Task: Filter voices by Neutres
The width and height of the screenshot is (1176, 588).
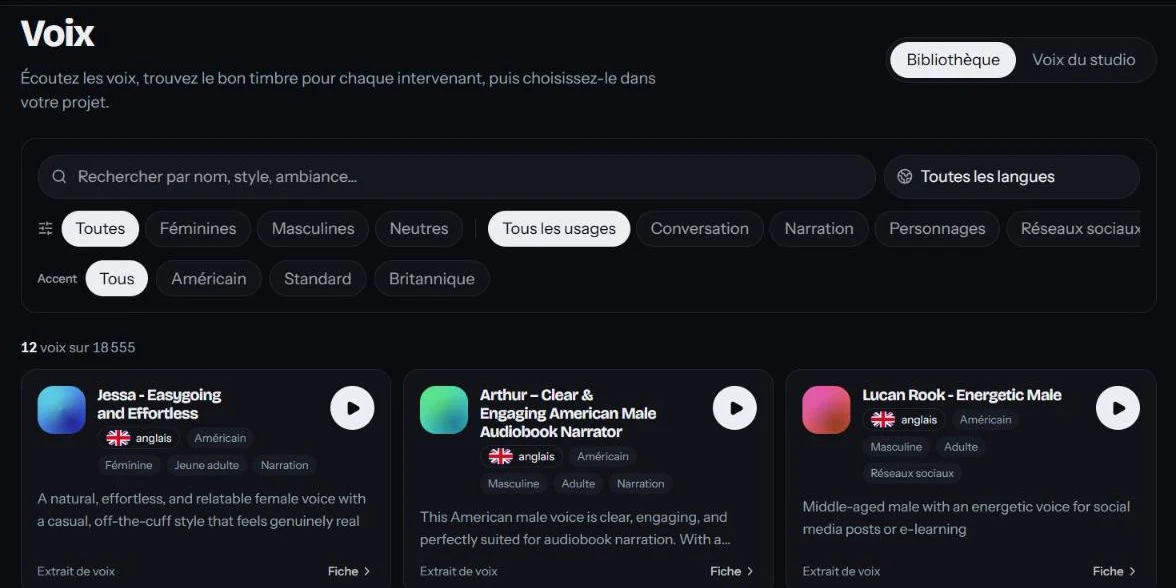Action: 419,229
